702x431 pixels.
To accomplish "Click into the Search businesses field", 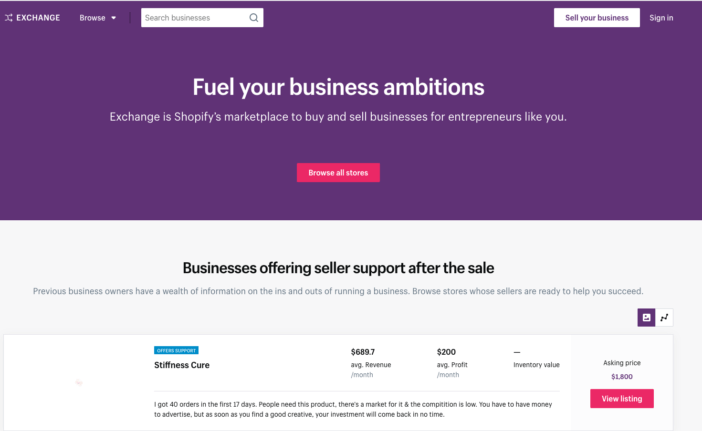I will click(x=202, y=18).
